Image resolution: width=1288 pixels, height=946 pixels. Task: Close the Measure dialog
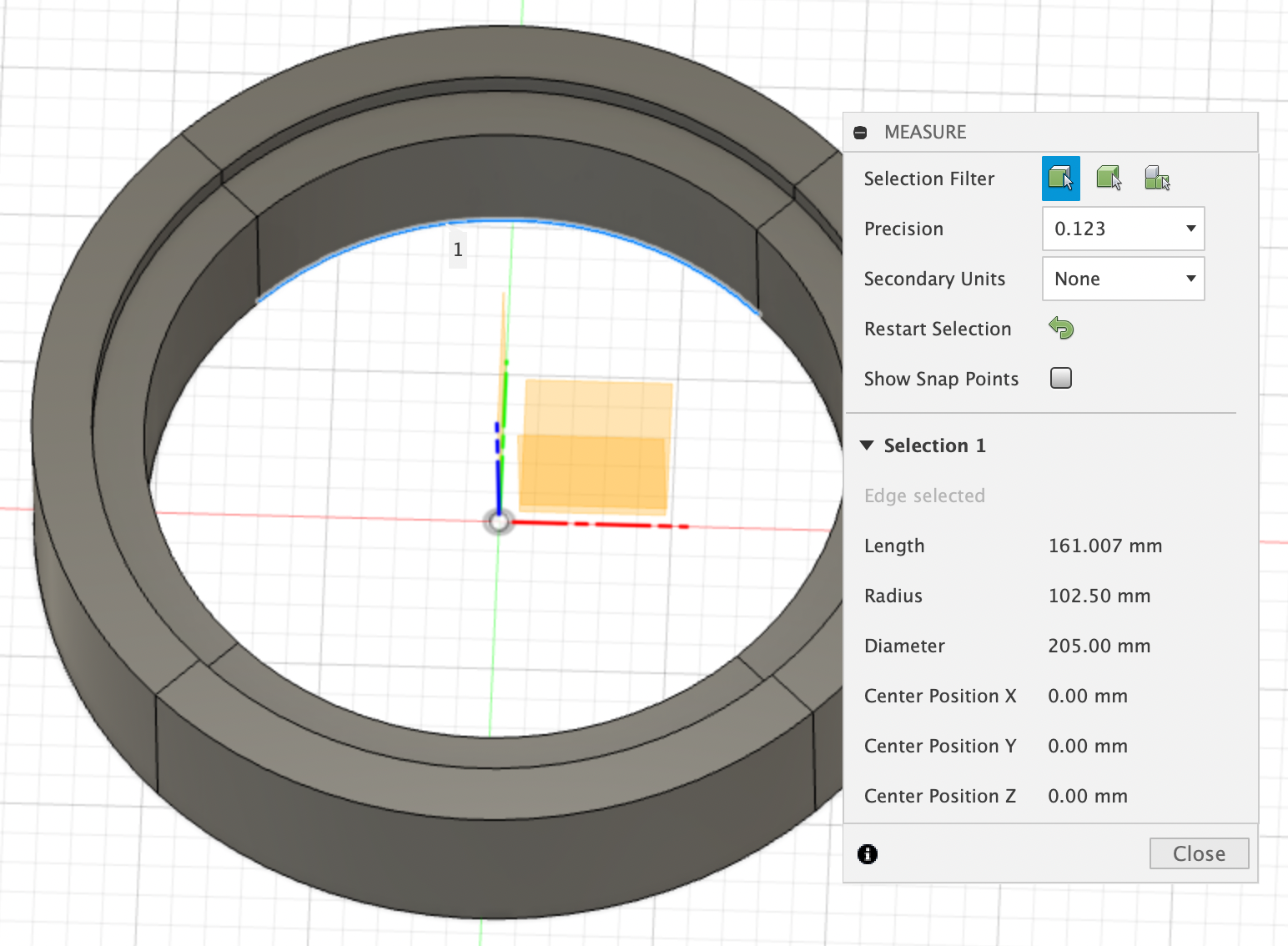coord(1199,853)
